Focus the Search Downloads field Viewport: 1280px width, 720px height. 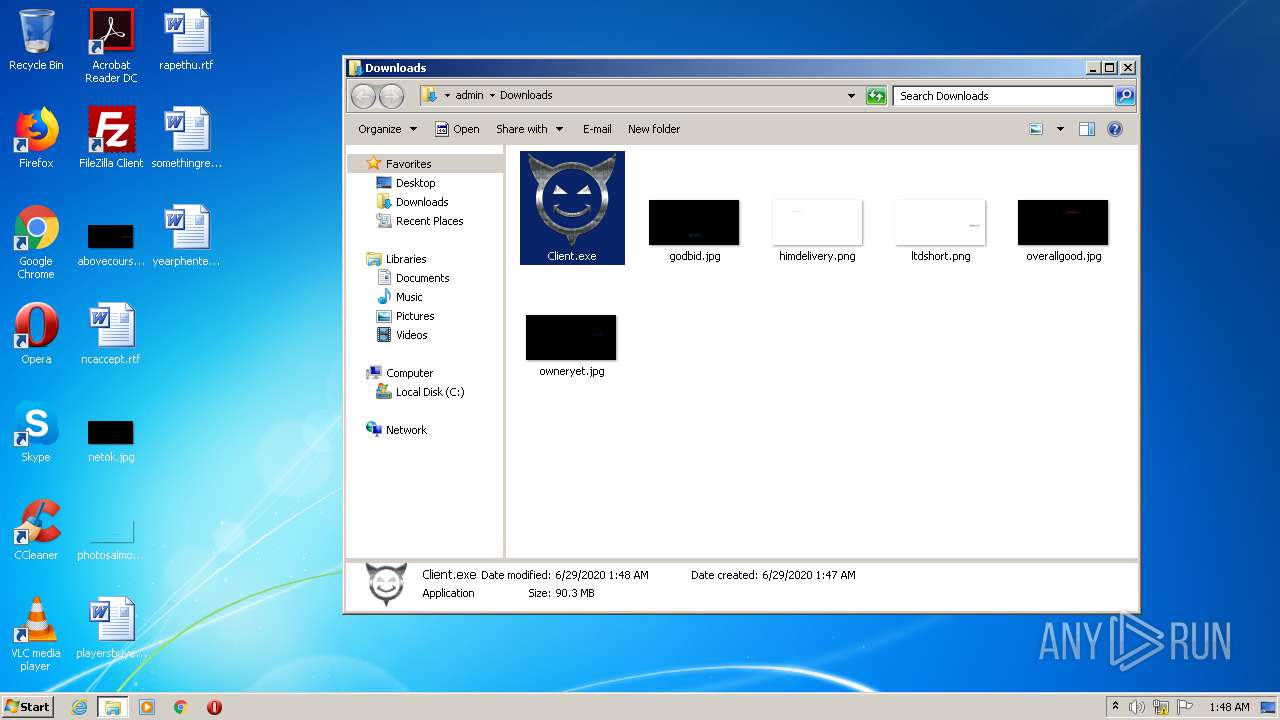click(x=1003, y=96)
